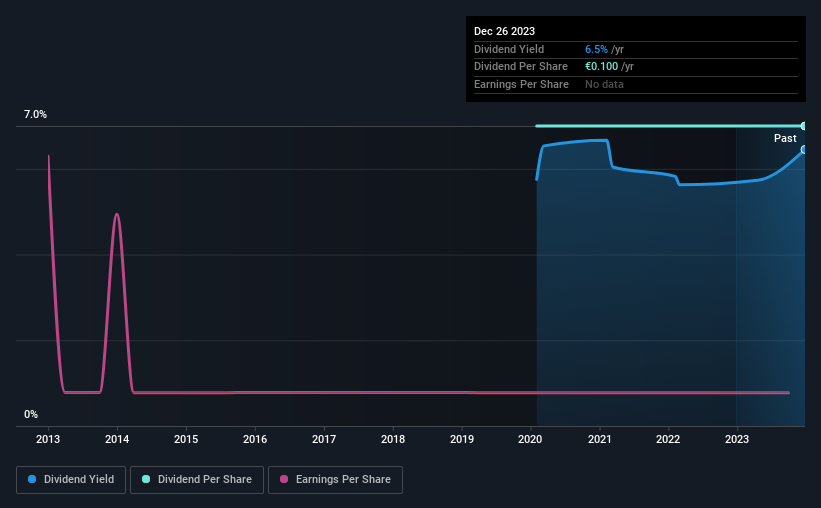Toggle the Dividend Per Share legend button

[197, 480]
